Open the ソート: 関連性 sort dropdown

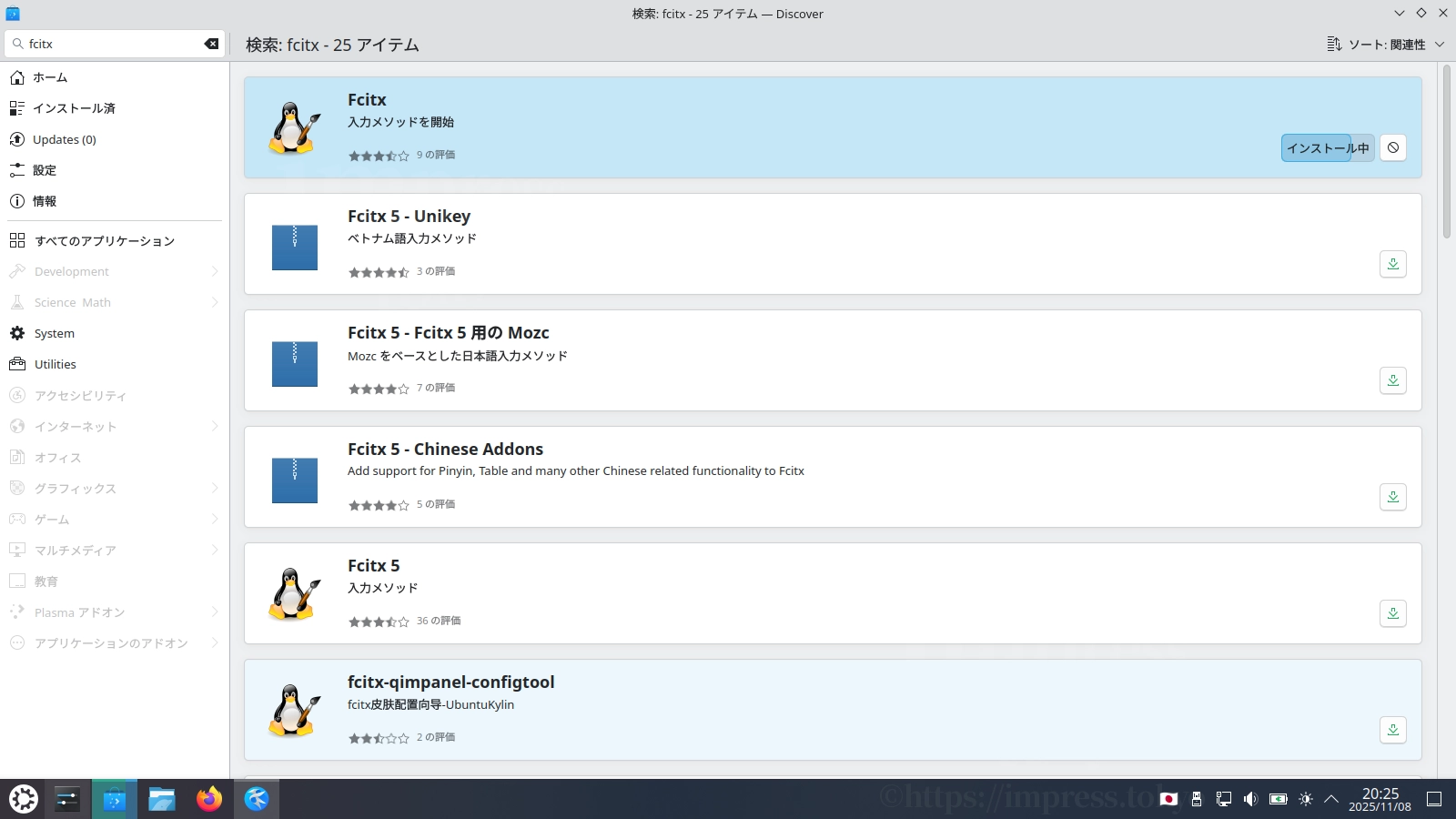1385,44
